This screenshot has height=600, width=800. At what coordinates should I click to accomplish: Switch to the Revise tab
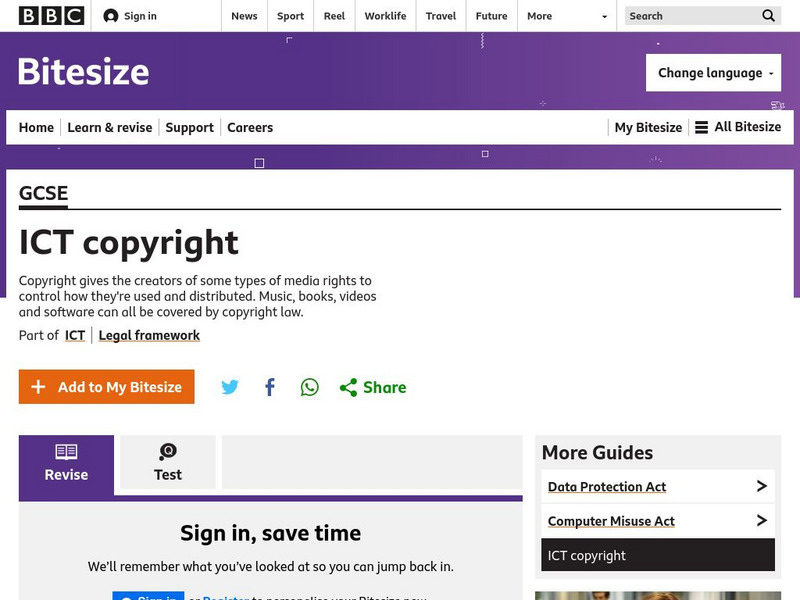pyautogui.click(x=66, y=465)
